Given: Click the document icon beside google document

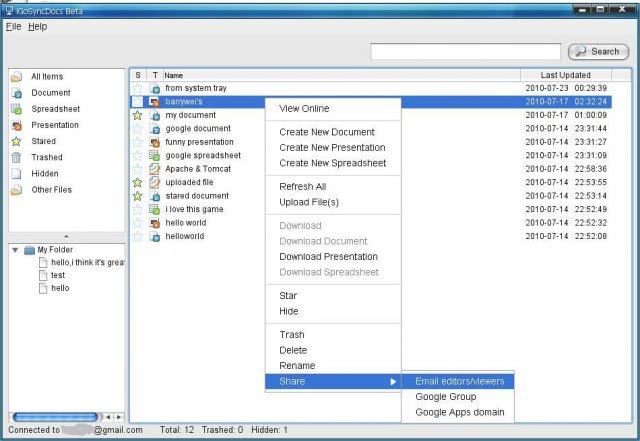Looking at the screenshot, I should click(x=155, y=129).
